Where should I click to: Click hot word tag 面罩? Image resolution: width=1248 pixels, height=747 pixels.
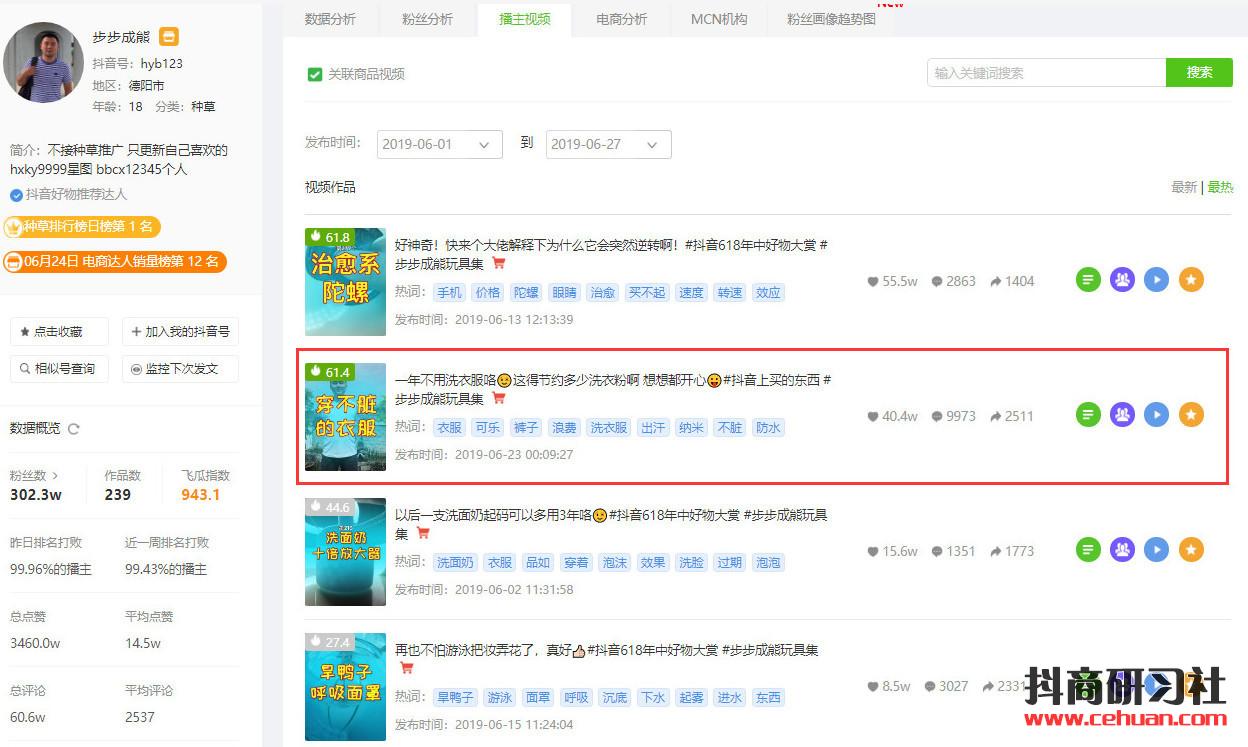pyautogui.click(x=538, y=697)
